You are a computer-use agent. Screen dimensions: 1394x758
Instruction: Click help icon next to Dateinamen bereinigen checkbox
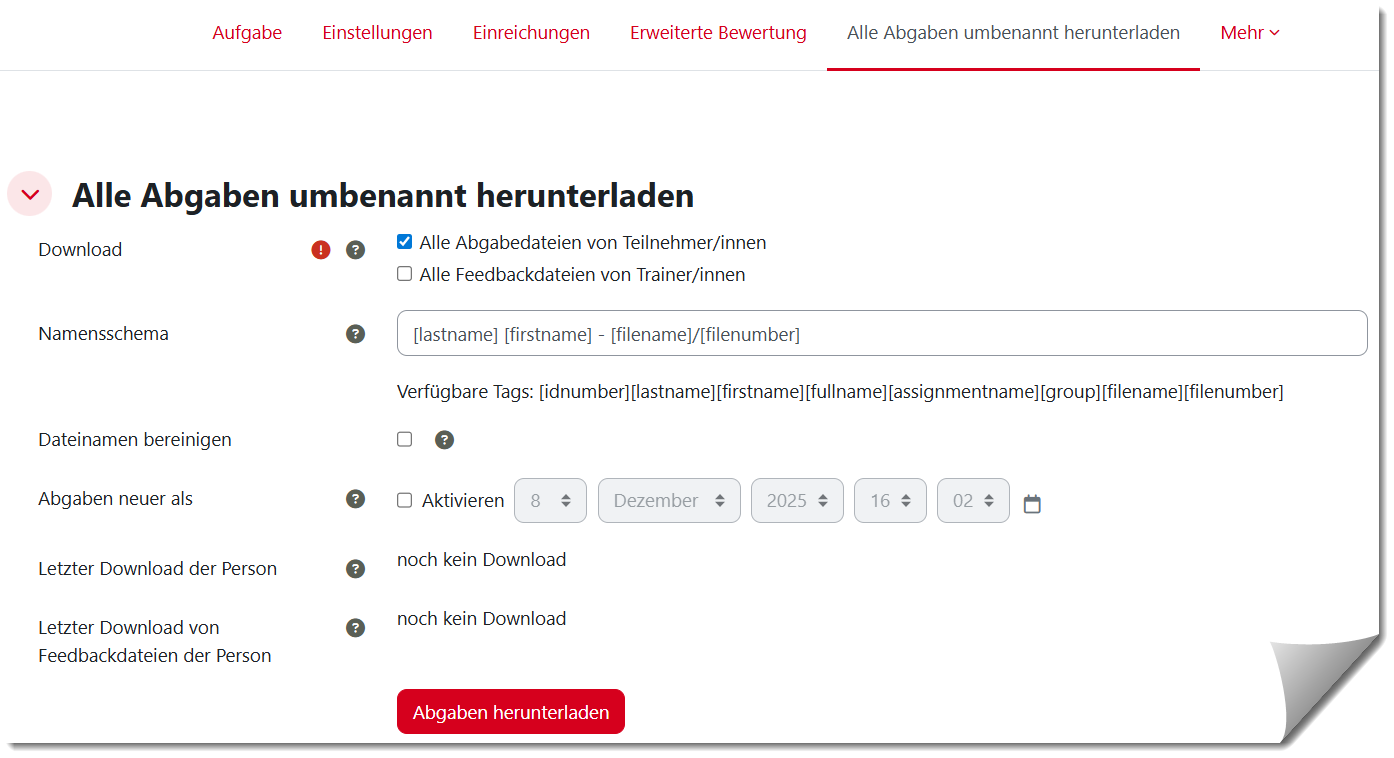point(445,440)
